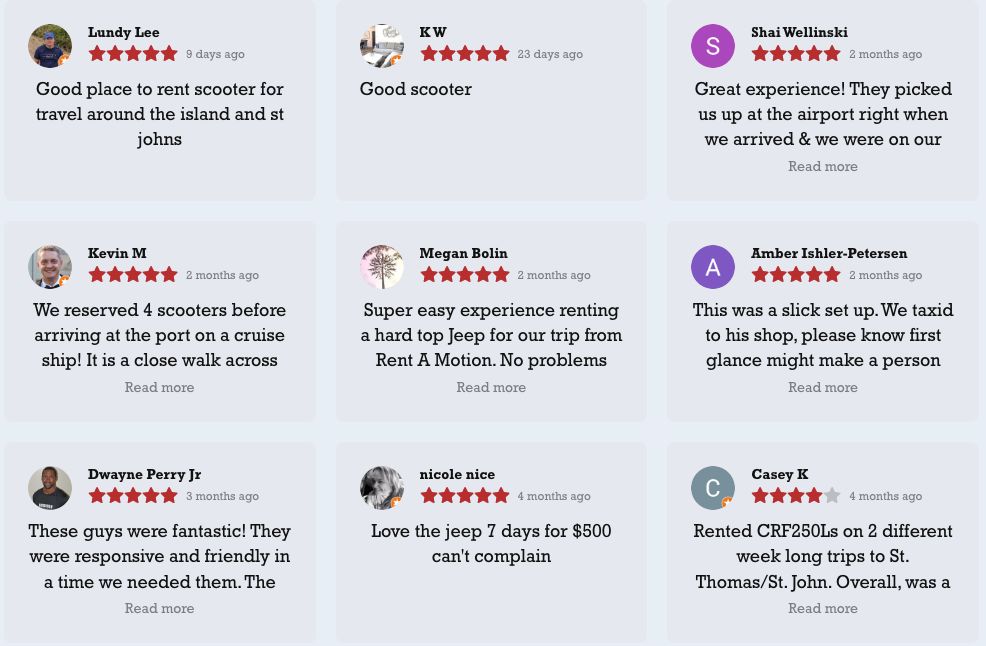This screenshot has width=986, height=646.
Task: Open Amber Ishler-Petersen's purple A avatar
Action: (x=712, y=267)
